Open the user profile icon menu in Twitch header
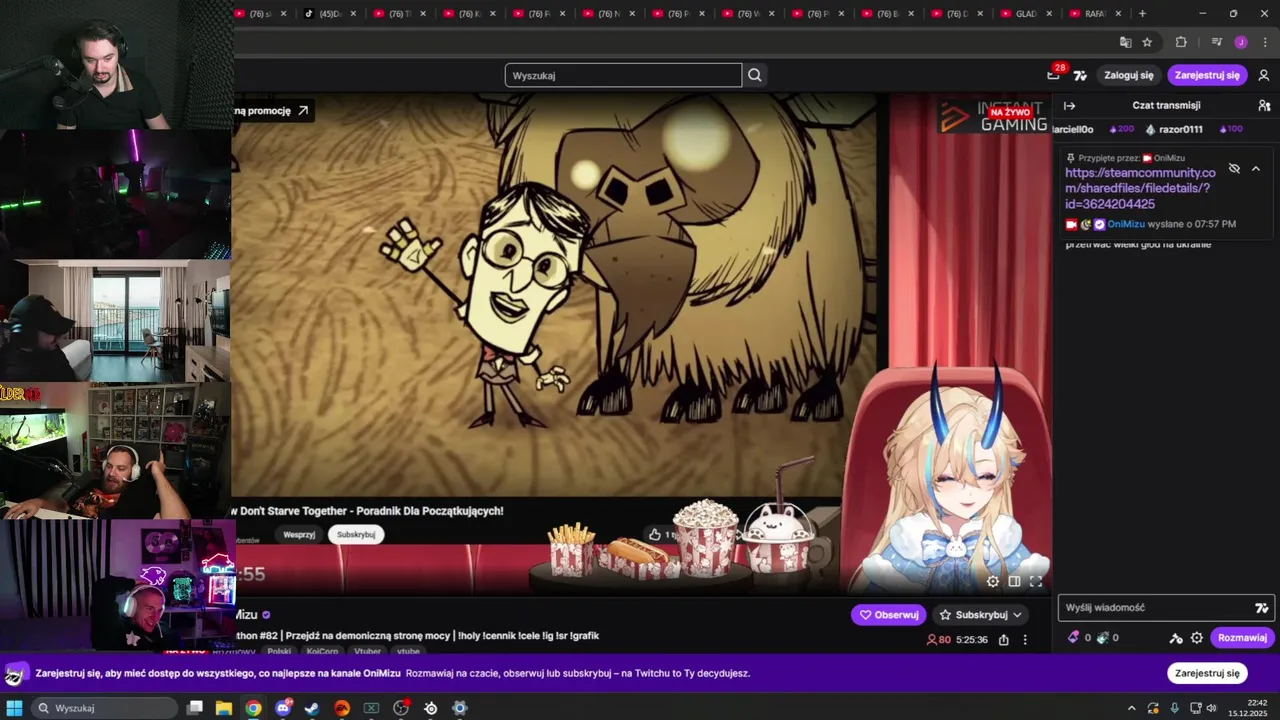The height and width of the screenshot is (720, 1280). (1264, 75)
